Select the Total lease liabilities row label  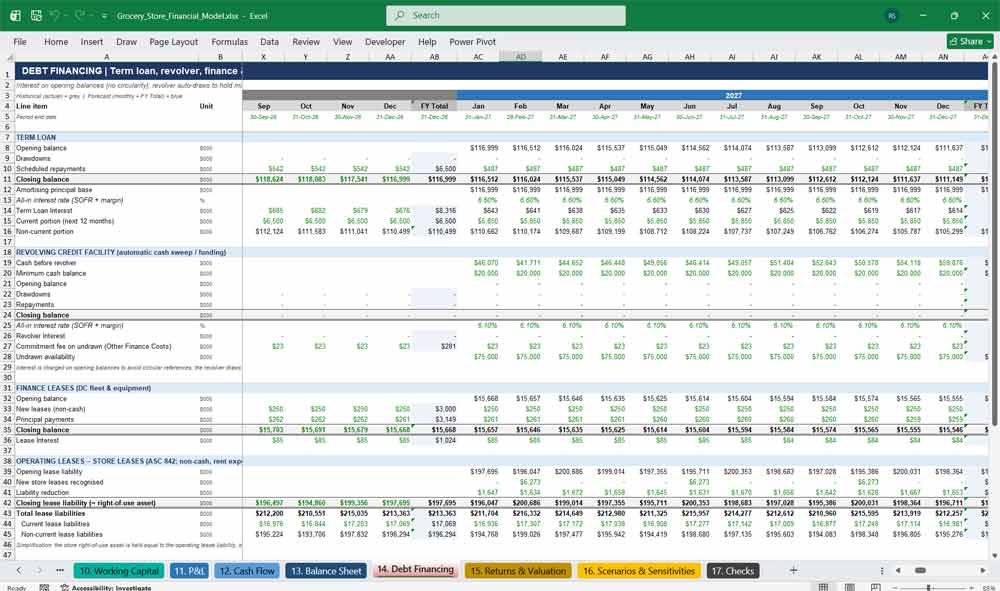point(50,513)
